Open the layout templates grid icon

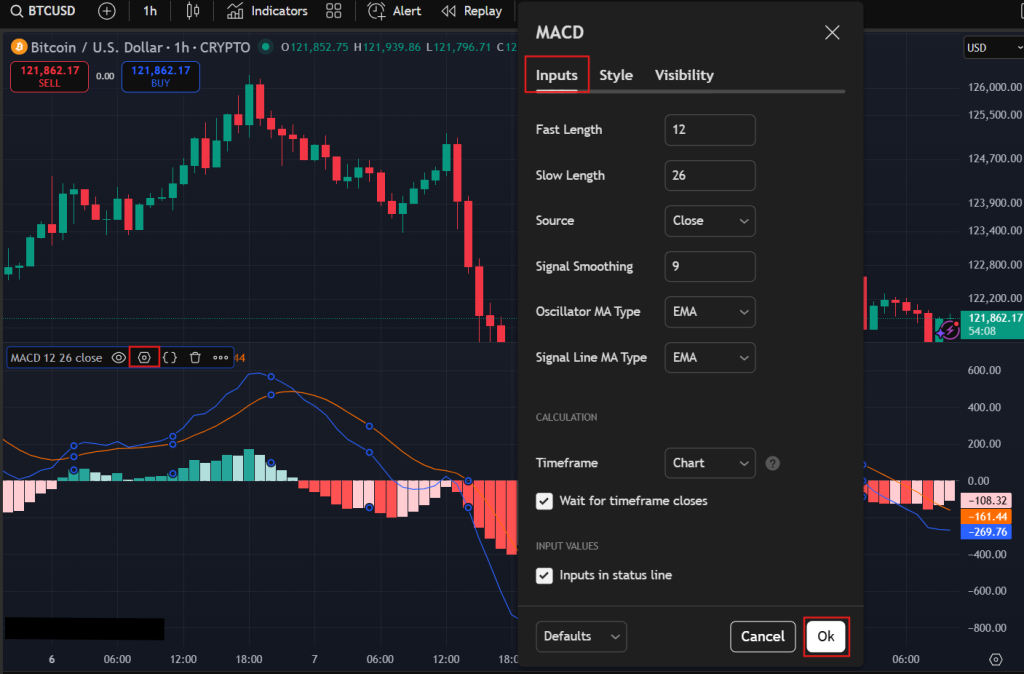pos(334,11)
